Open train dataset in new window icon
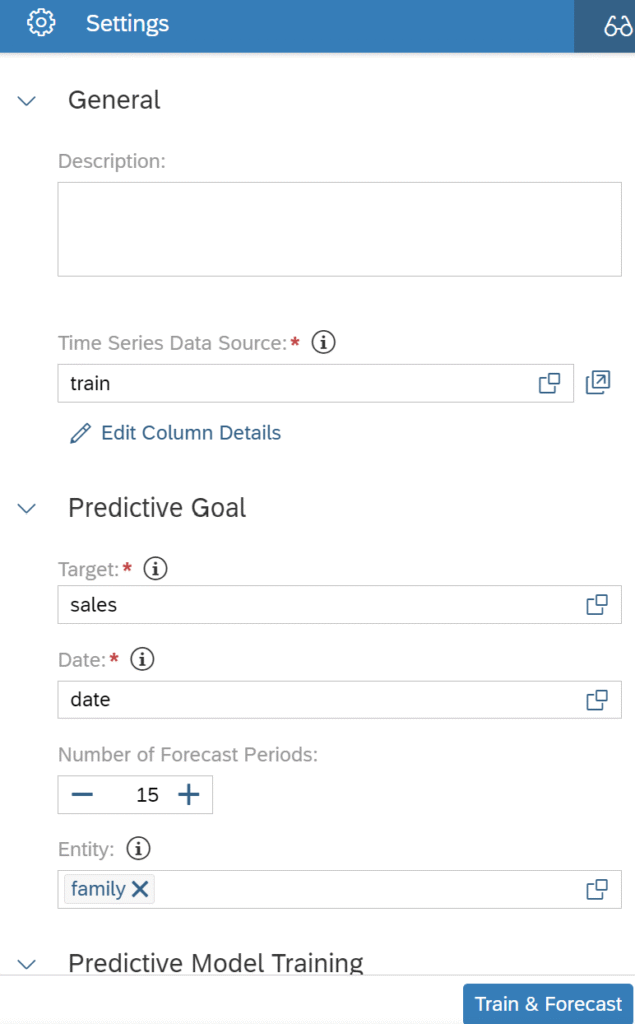Screen dimensions: 635x1024 click(x=598, y=383)
